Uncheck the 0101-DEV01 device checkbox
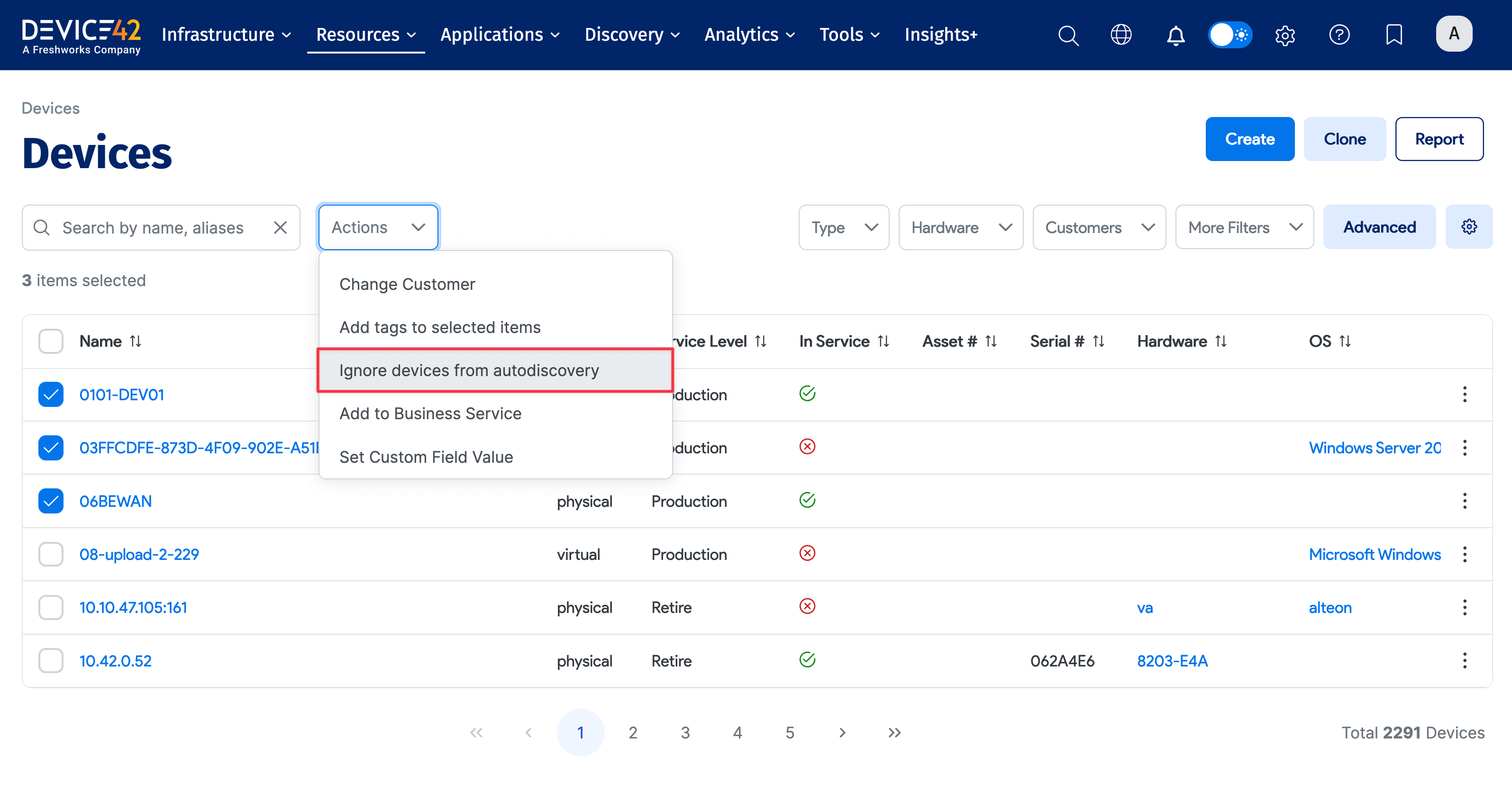The height and width of the screenshot is (792, 1512). coord(51,394)
